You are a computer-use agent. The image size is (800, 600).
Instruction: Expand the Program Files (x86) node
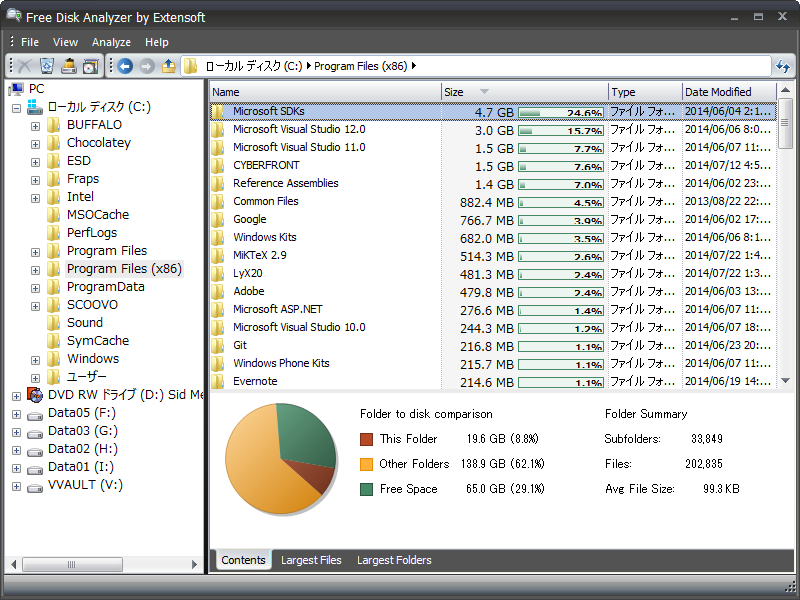35,270
